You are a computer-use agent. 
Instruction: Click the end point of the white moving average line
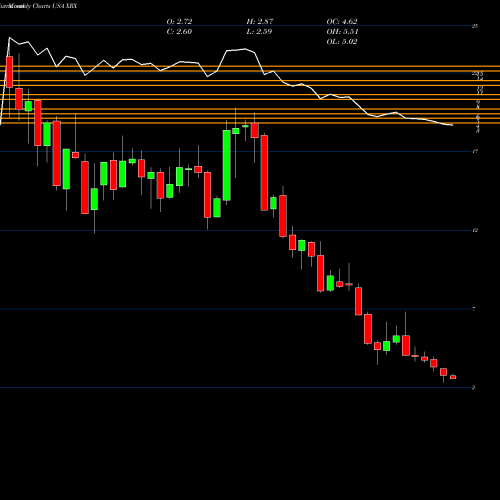click(452, 125)
